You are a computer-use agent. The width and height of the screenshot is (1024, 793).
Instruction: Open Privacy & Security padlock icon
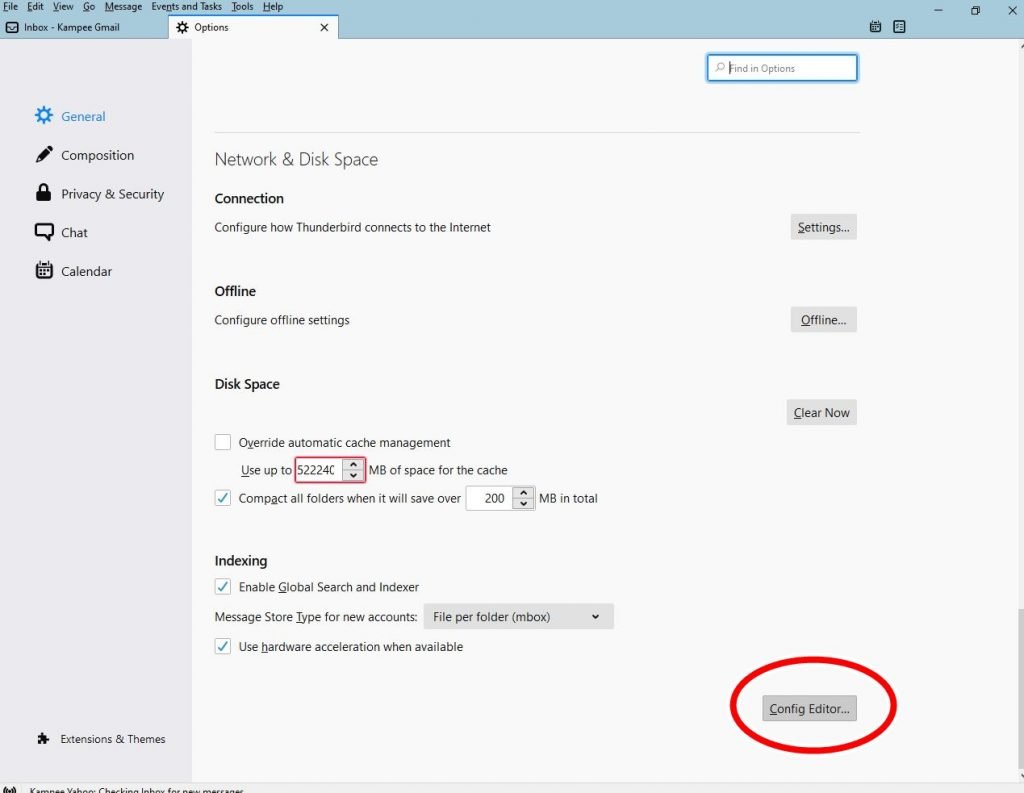[x=44, y=193]
